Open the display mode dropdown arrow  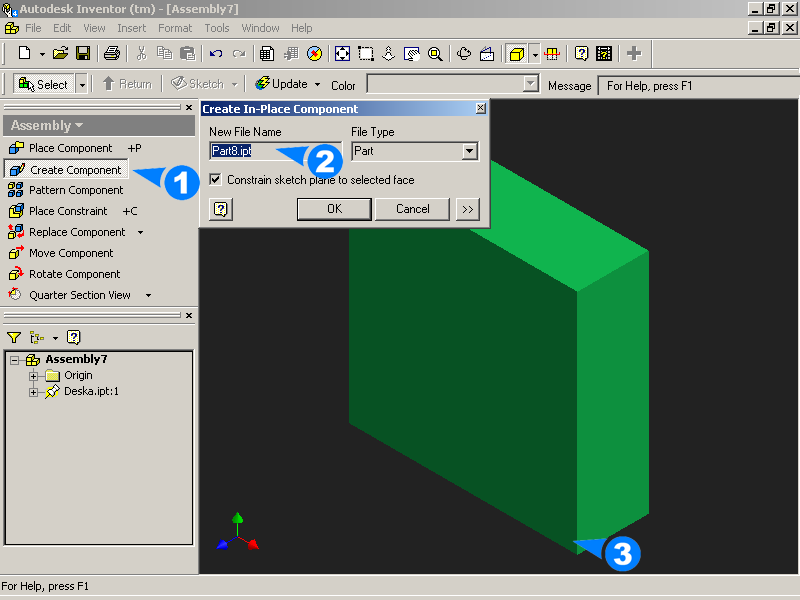(535, 54)
